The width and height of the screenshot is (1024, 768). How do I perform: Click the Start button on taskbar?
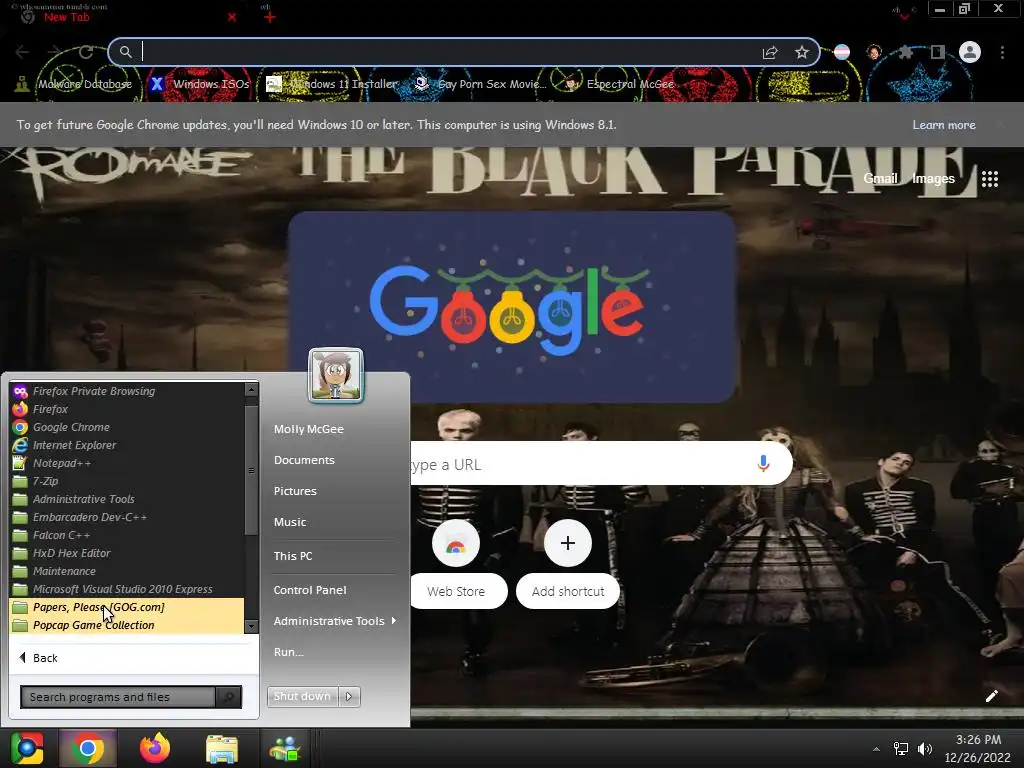point(27,748)
